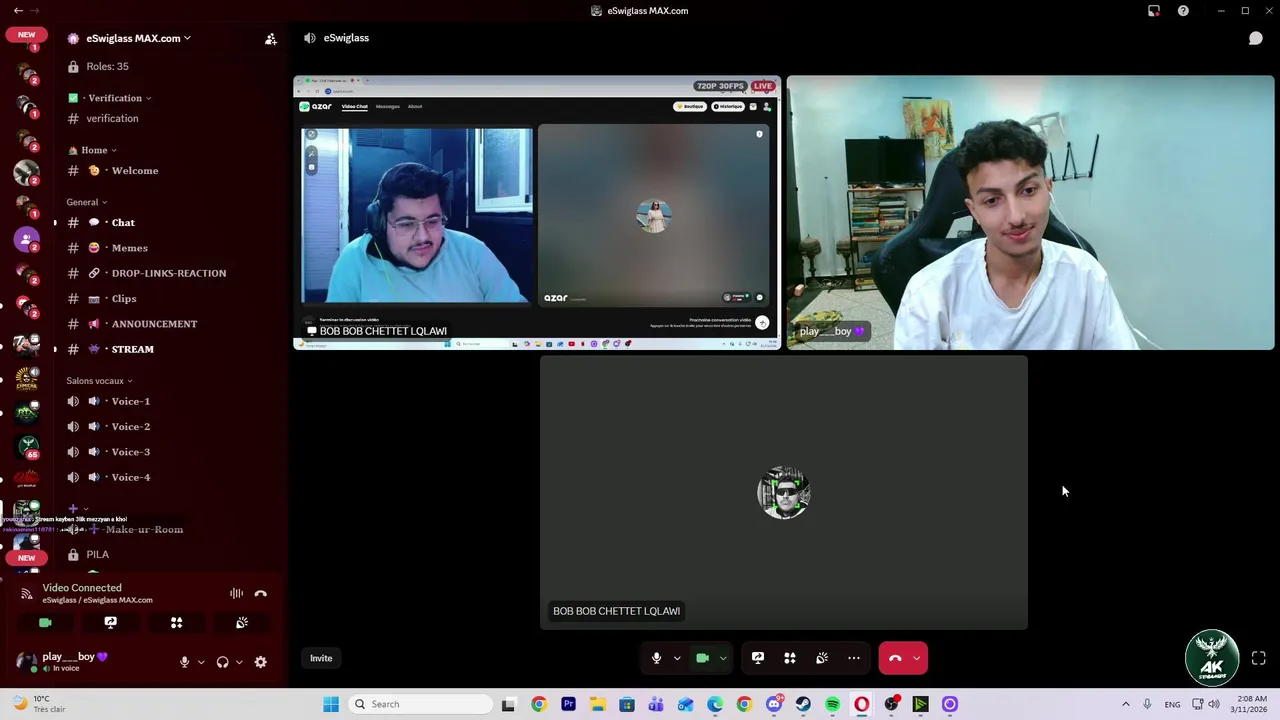
Task: Open the arrow next to red hang-up
Action: point(917,658)
